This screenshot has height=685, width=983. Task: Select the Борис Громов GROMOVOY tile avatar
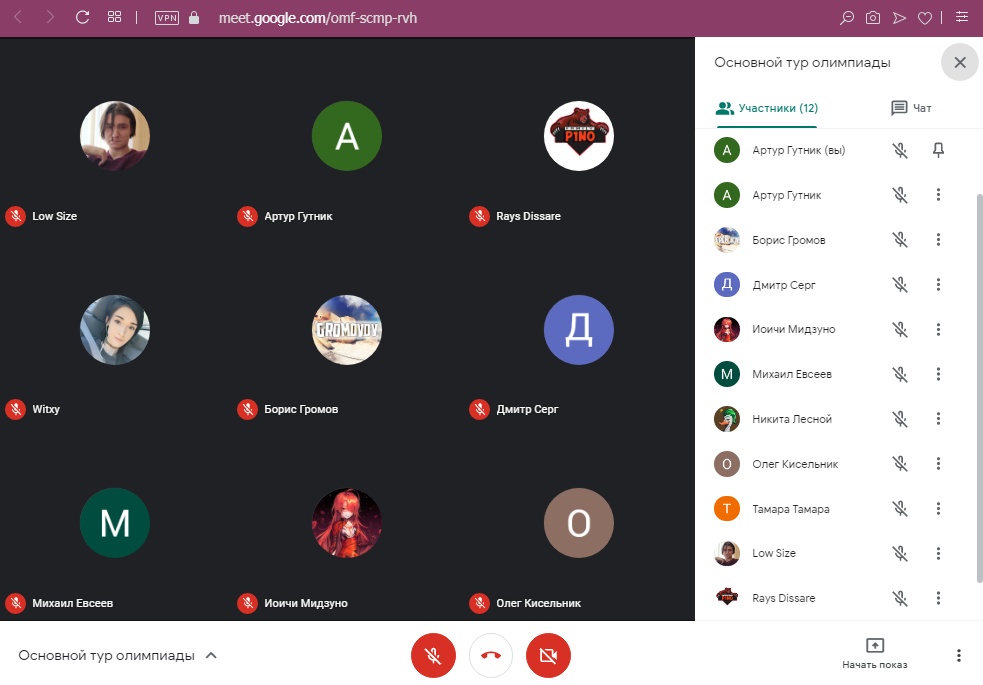click(x=347, y=330)
